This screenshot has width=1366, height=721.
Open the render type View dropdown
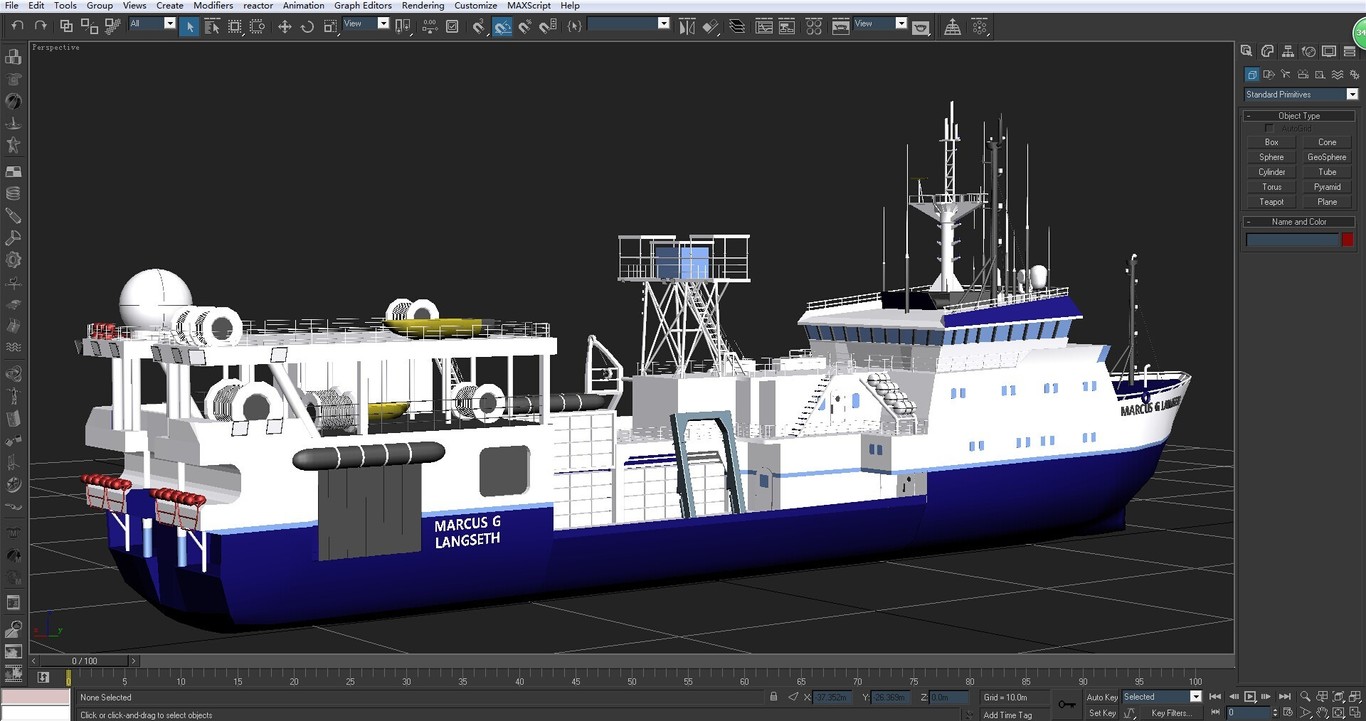click(880, 23)
